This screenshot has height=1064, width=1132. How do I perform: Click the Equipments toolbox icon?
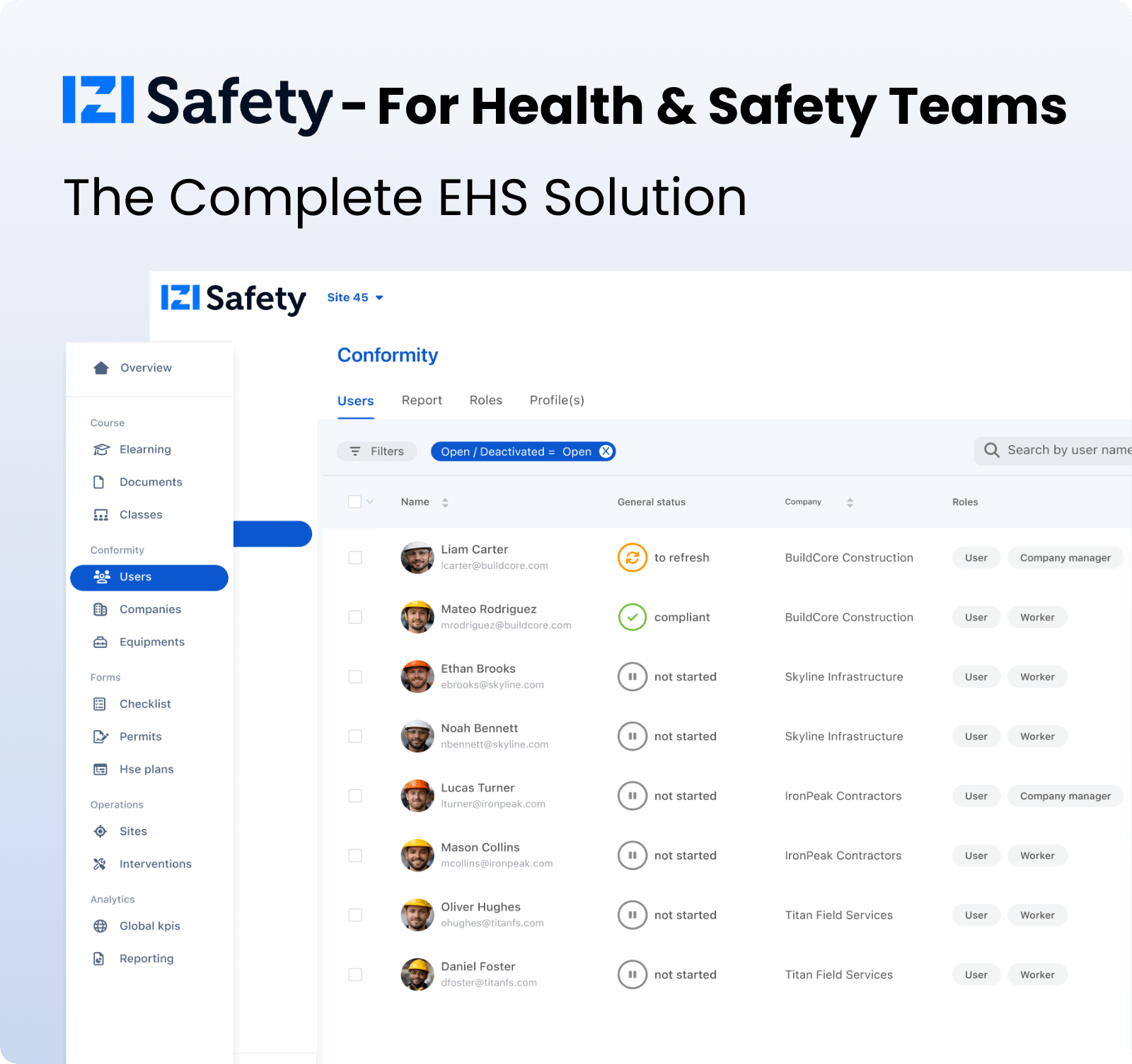tap(100, 642)
